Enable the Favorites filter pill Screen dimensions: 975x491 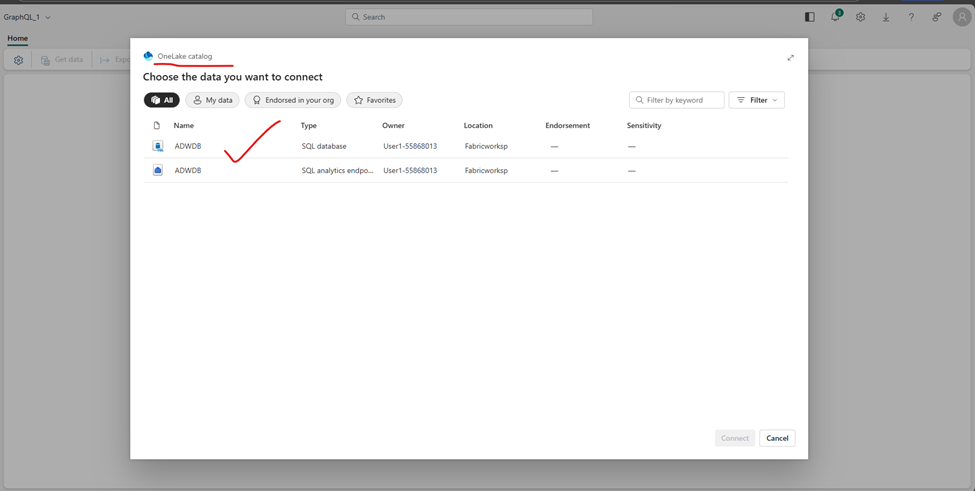point(374,100)
